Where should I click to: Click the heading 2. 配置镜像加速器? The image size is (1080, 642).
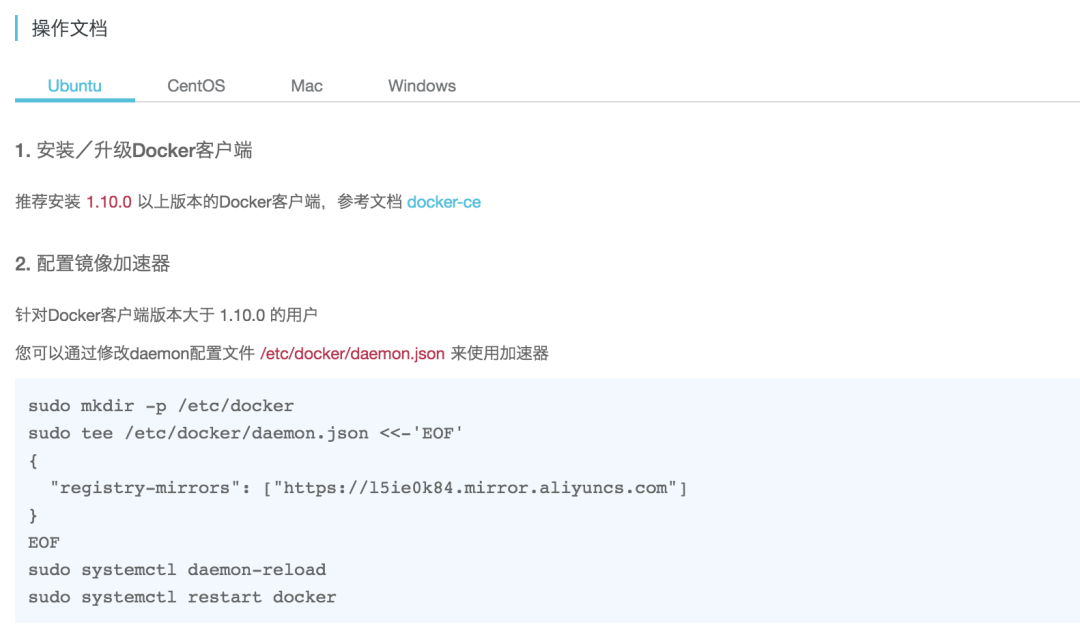[x=92, y=263]
